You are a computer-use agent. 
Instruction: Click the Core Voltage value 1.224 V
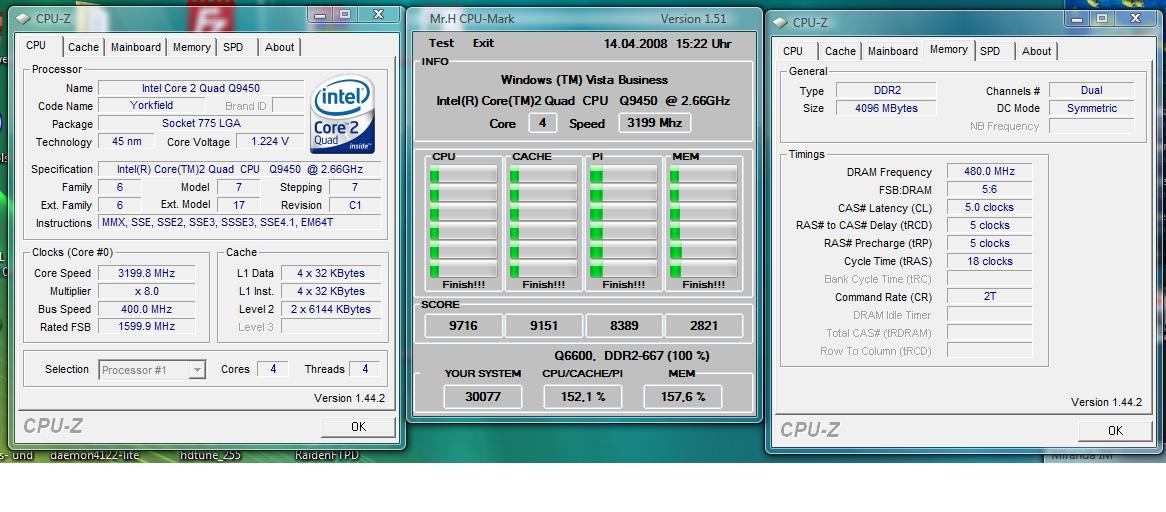[270, 141]
